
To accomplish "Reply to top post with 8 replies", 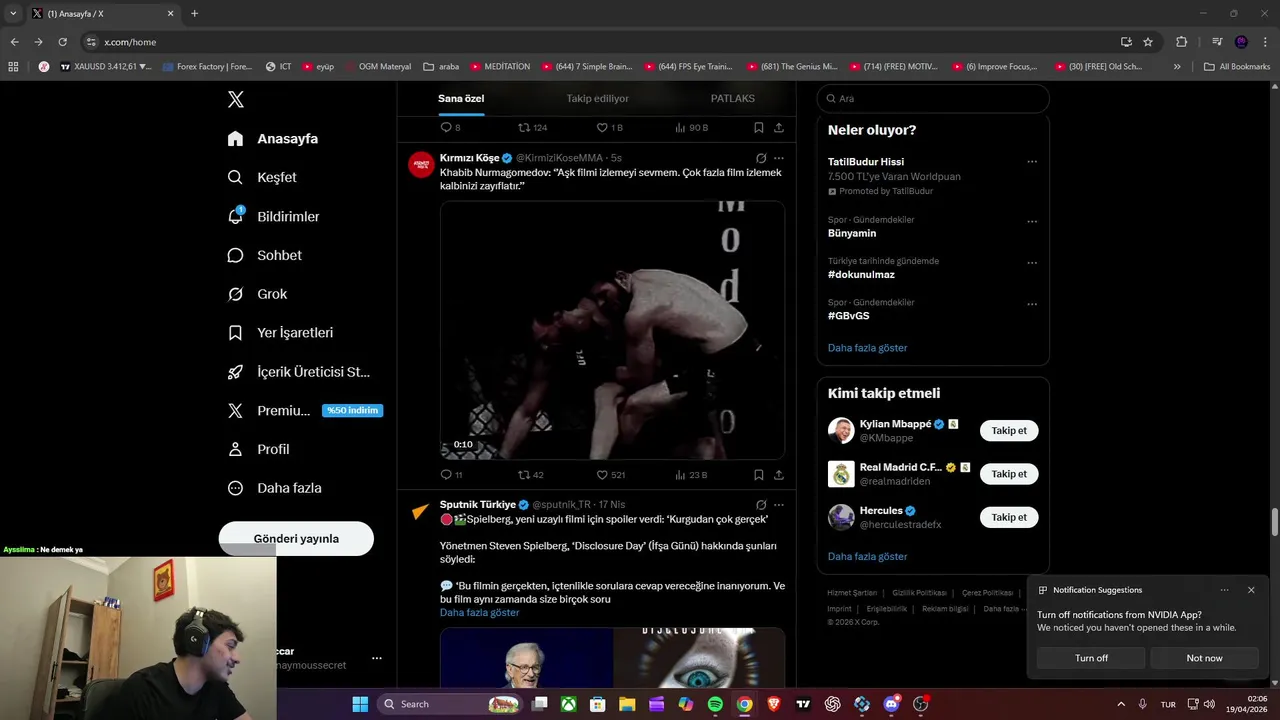I will click(x=450, y=128).
